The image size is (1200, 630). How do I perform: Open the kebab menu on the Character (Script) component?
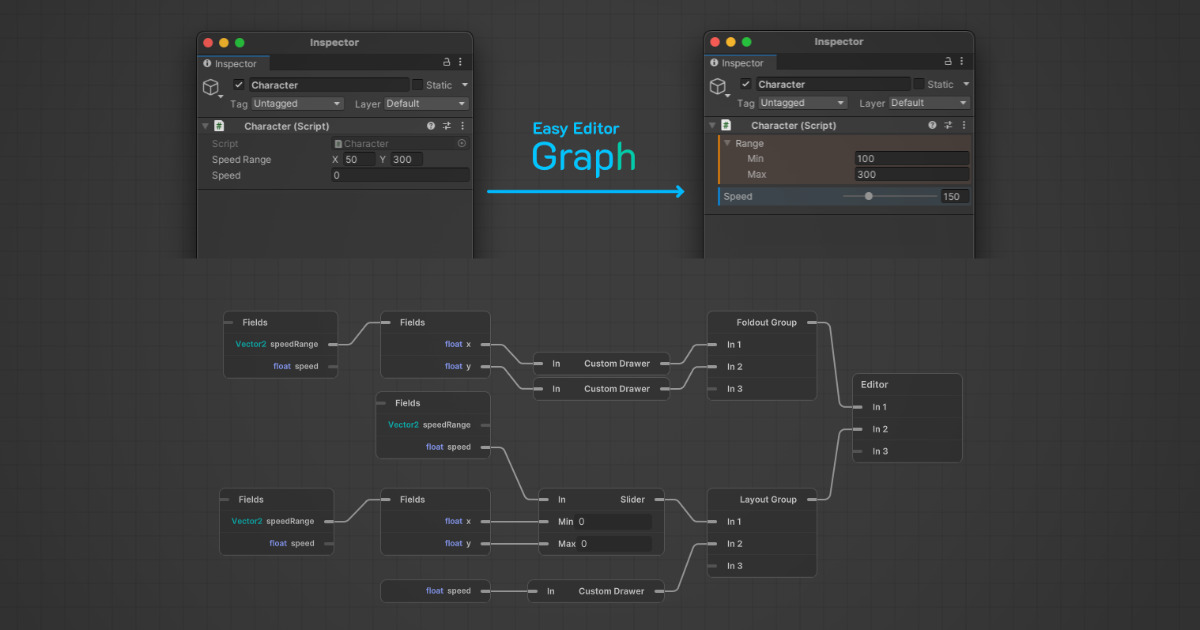[x=464, y=125]
